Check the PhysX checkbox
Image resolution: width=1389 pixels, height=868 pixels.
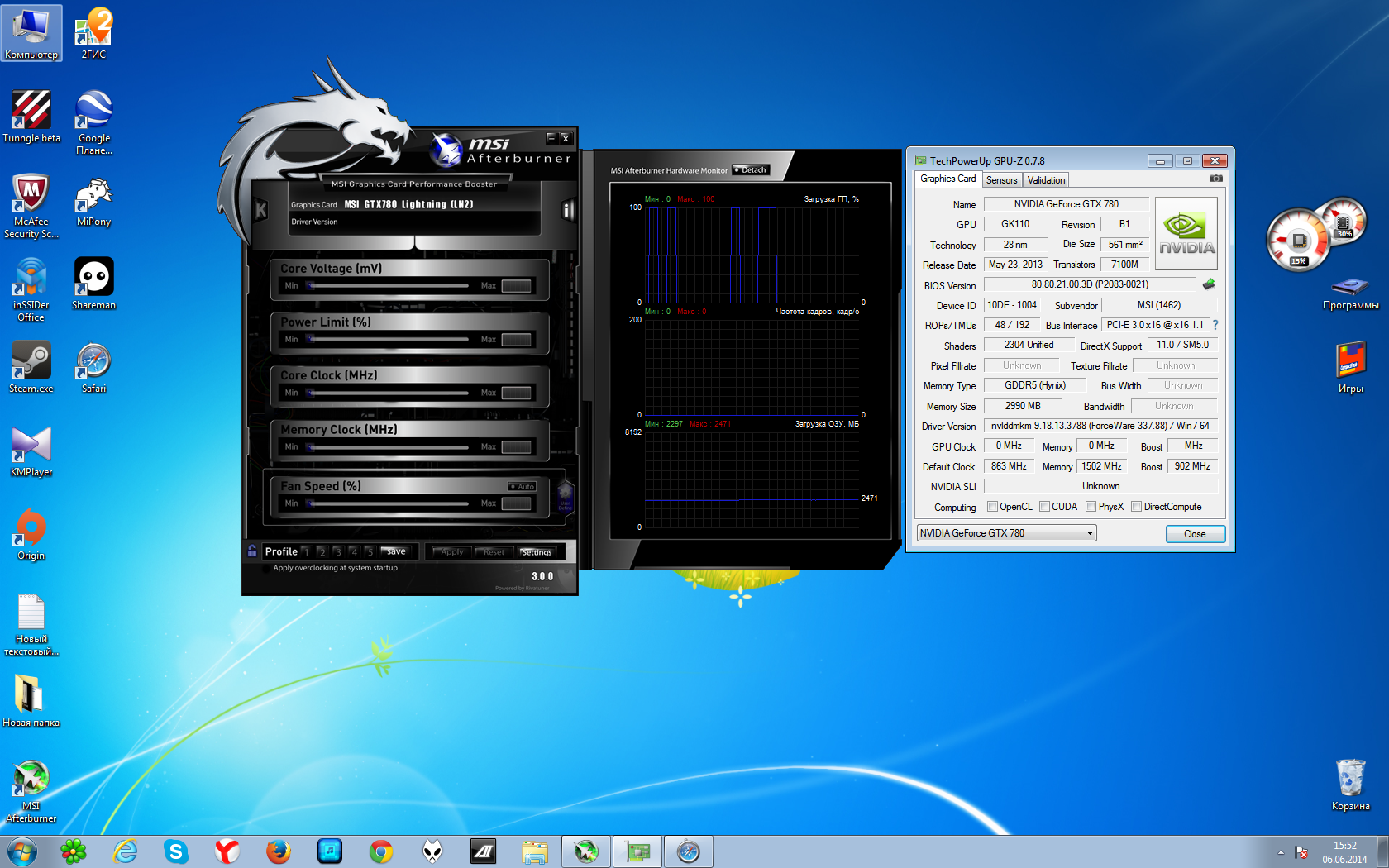(x=1091, y=507)
